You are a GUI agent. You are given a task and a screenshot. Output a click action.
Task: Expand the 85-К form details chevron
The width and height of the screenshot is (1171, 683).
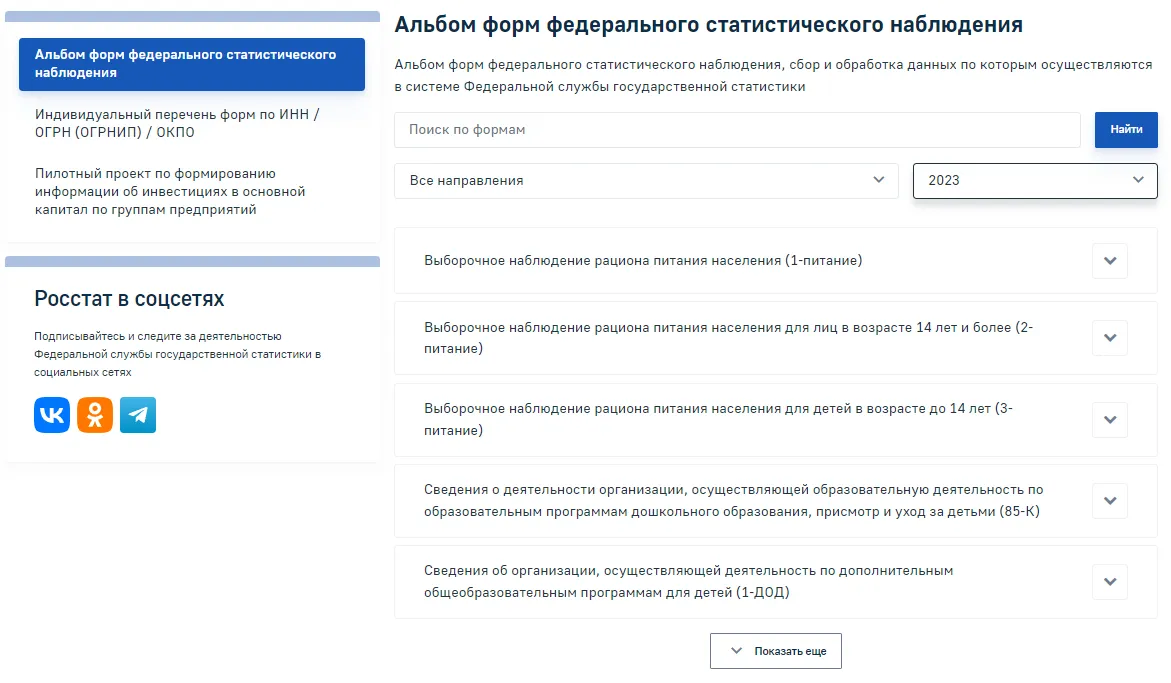click(1109, 501)
